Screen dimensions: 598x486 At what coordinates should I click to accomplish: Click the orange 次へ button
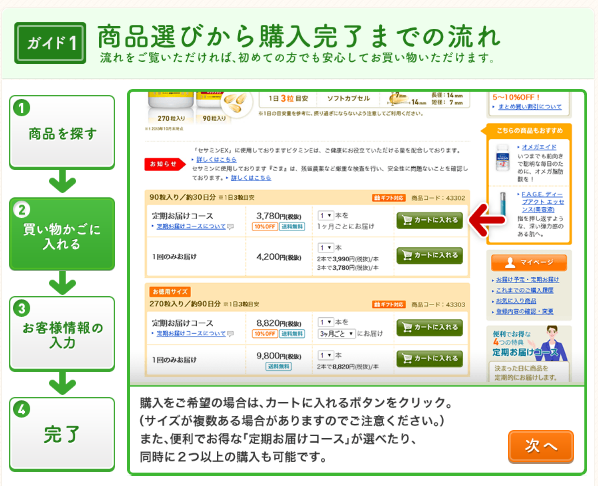click(540, 446)
